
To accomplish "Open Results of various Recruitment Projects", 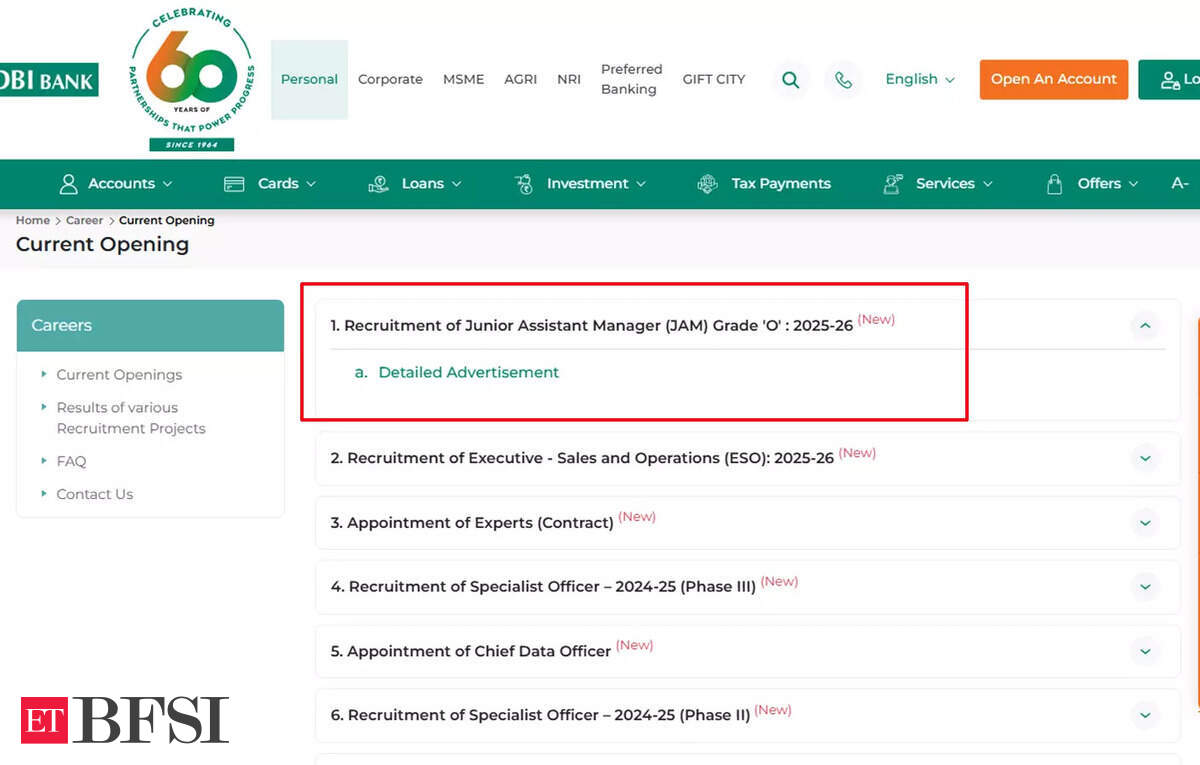I will 130,418.
